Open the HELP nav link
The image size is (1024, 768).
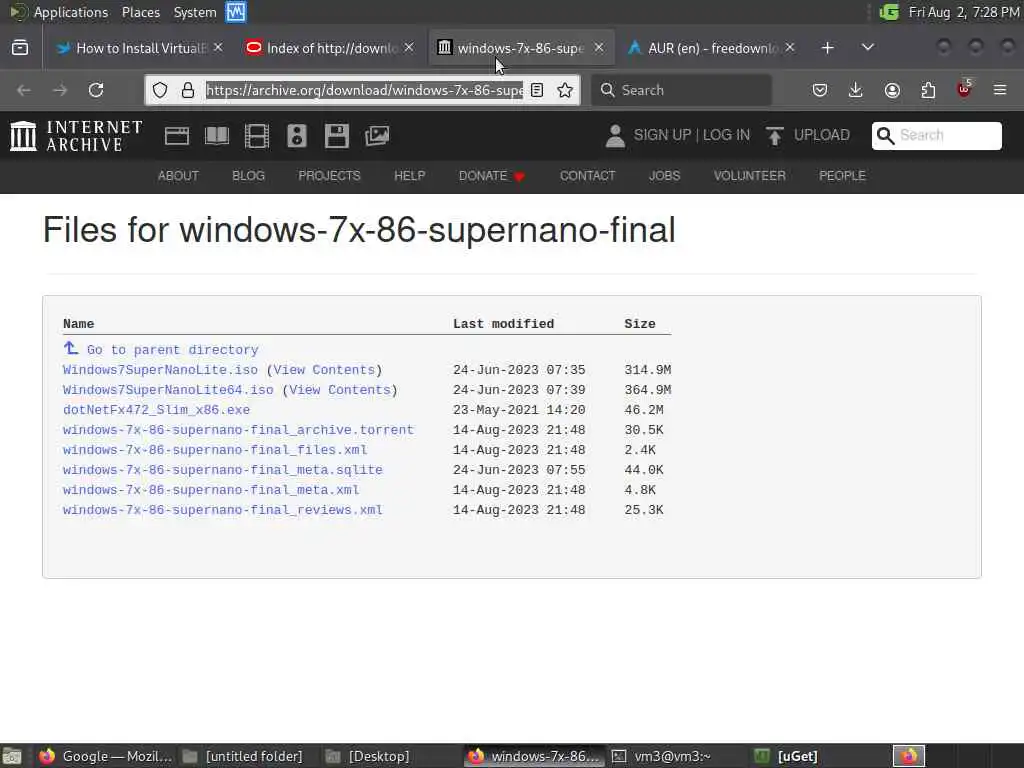tap(409, 176)
